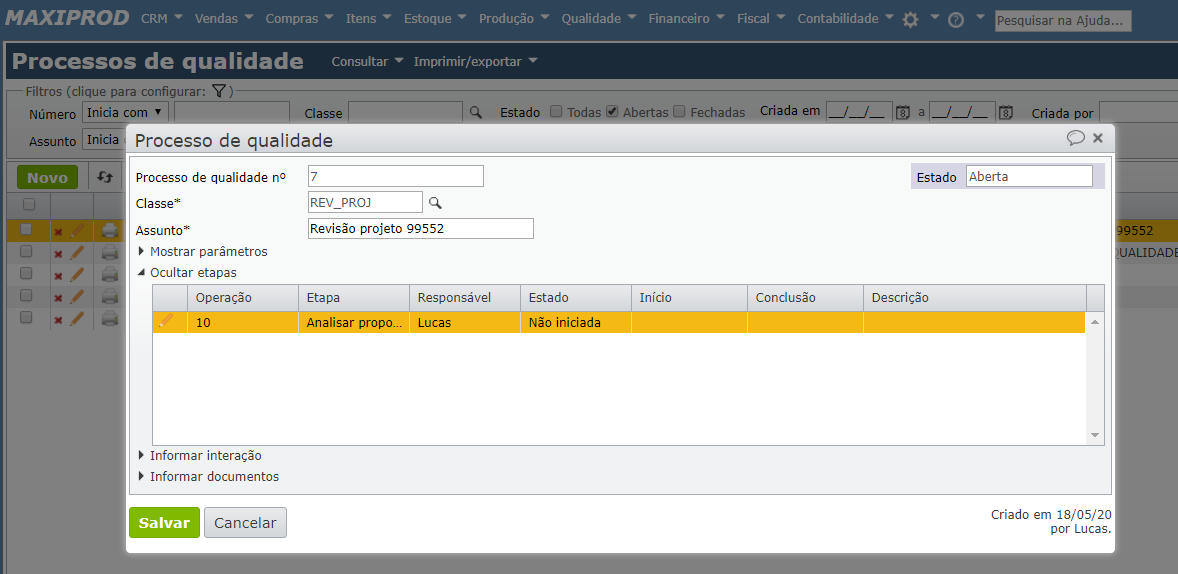The height and width of the screenshot is (574, 1178).
Task: Open the Produção menu
Action: 514,19
